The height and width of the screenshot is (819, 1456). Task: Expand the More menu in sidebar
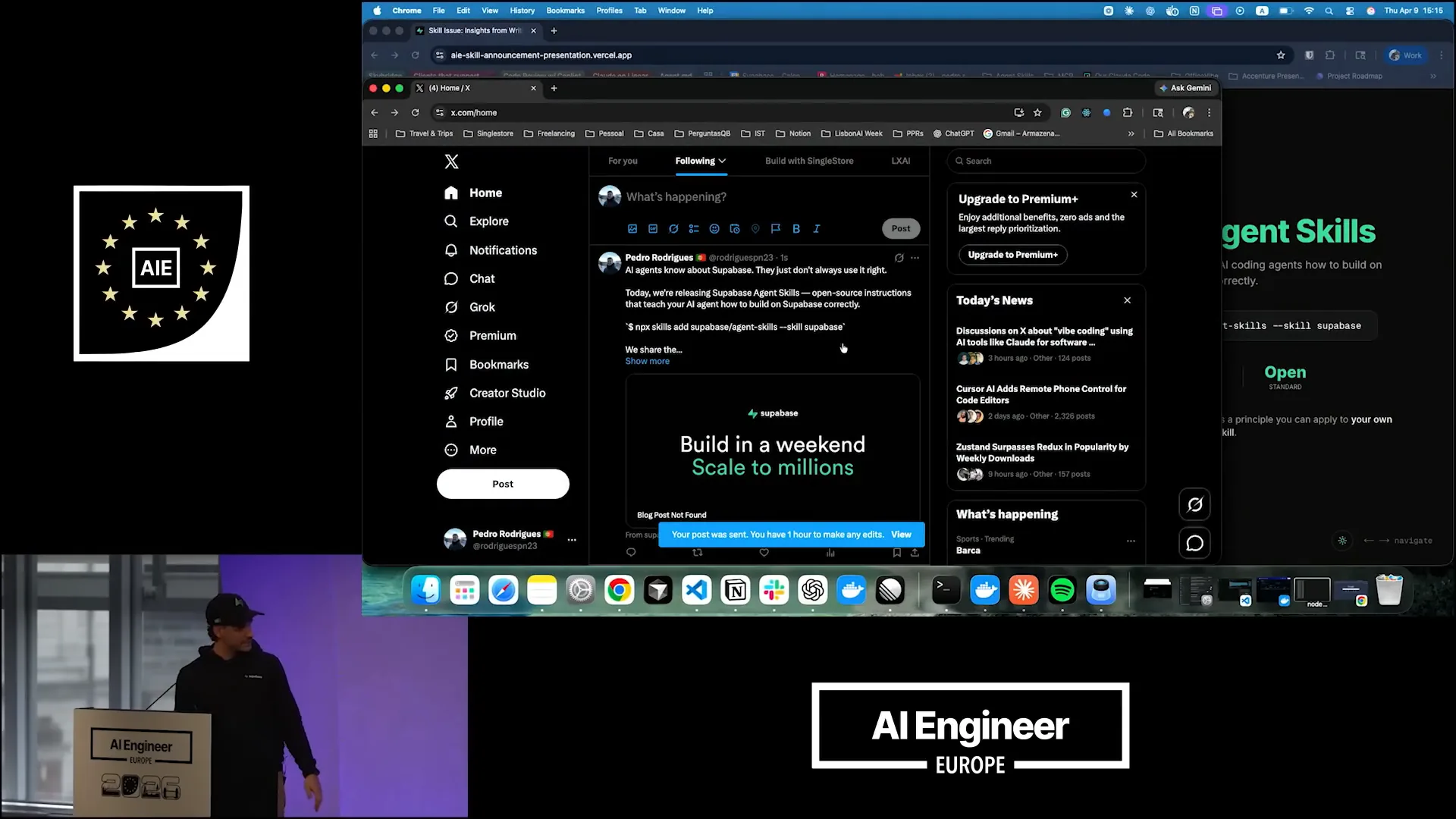pyautogui.click(x=470, y=450)
